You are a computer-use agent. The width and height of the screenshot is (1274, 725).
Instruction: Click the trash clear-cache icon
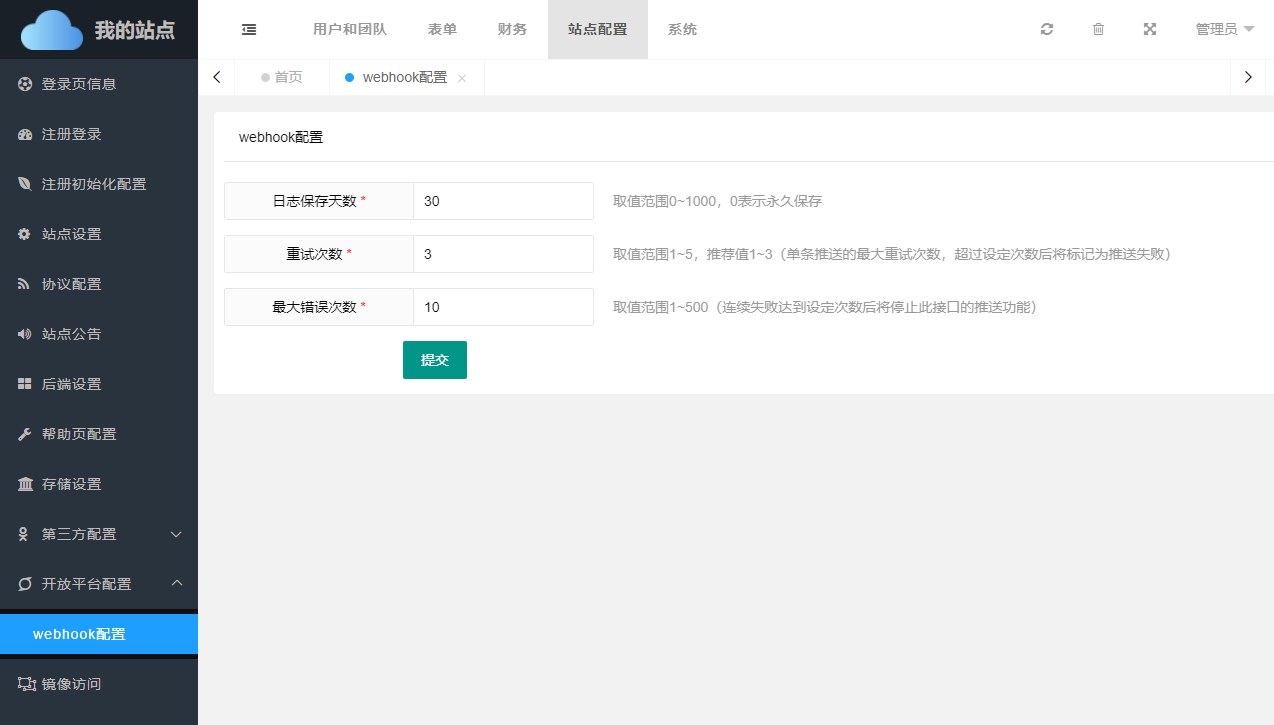(1098, 30)
